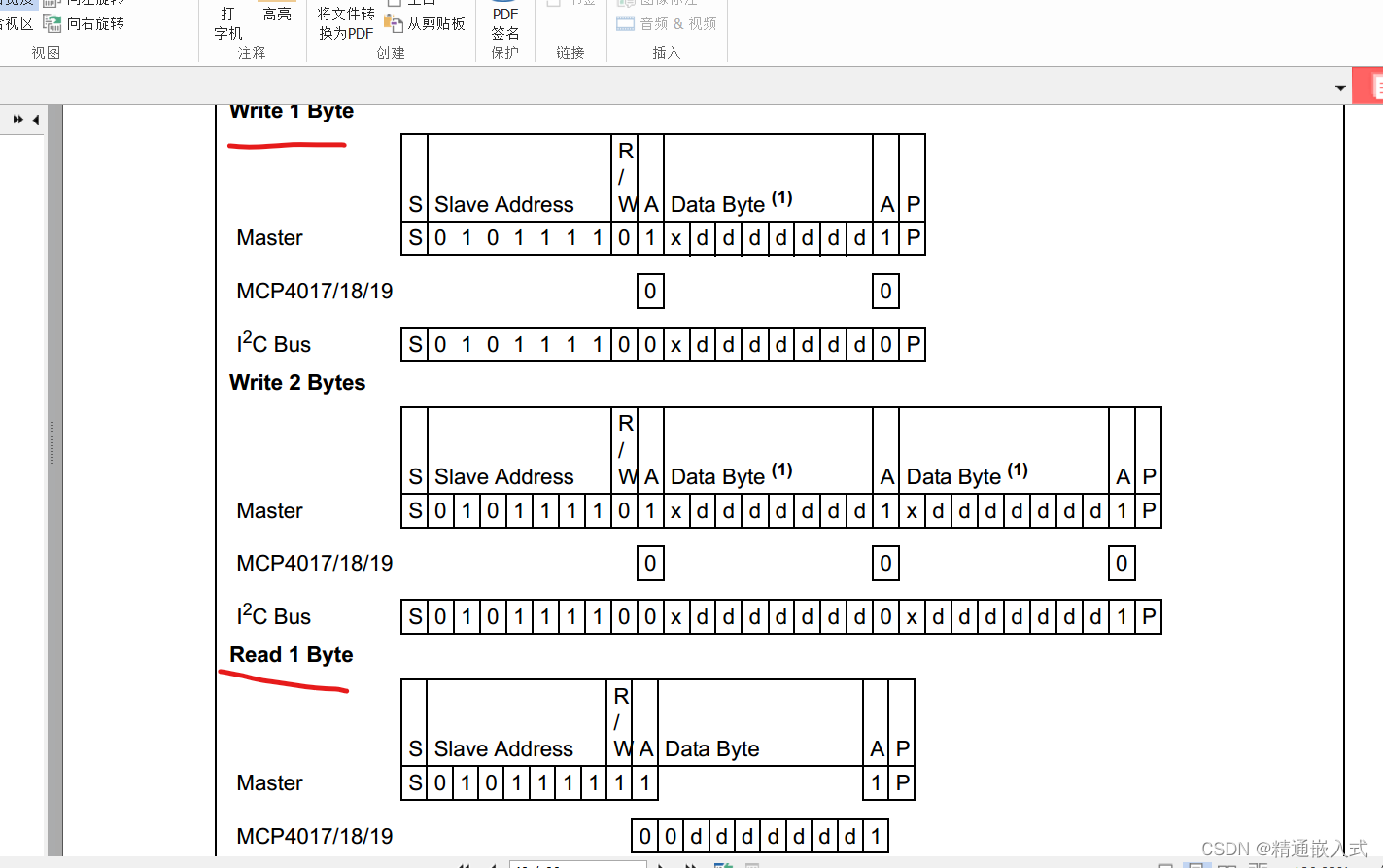Click "MCP4017/18/19" label below Read 1 Byte

[315, 836]
